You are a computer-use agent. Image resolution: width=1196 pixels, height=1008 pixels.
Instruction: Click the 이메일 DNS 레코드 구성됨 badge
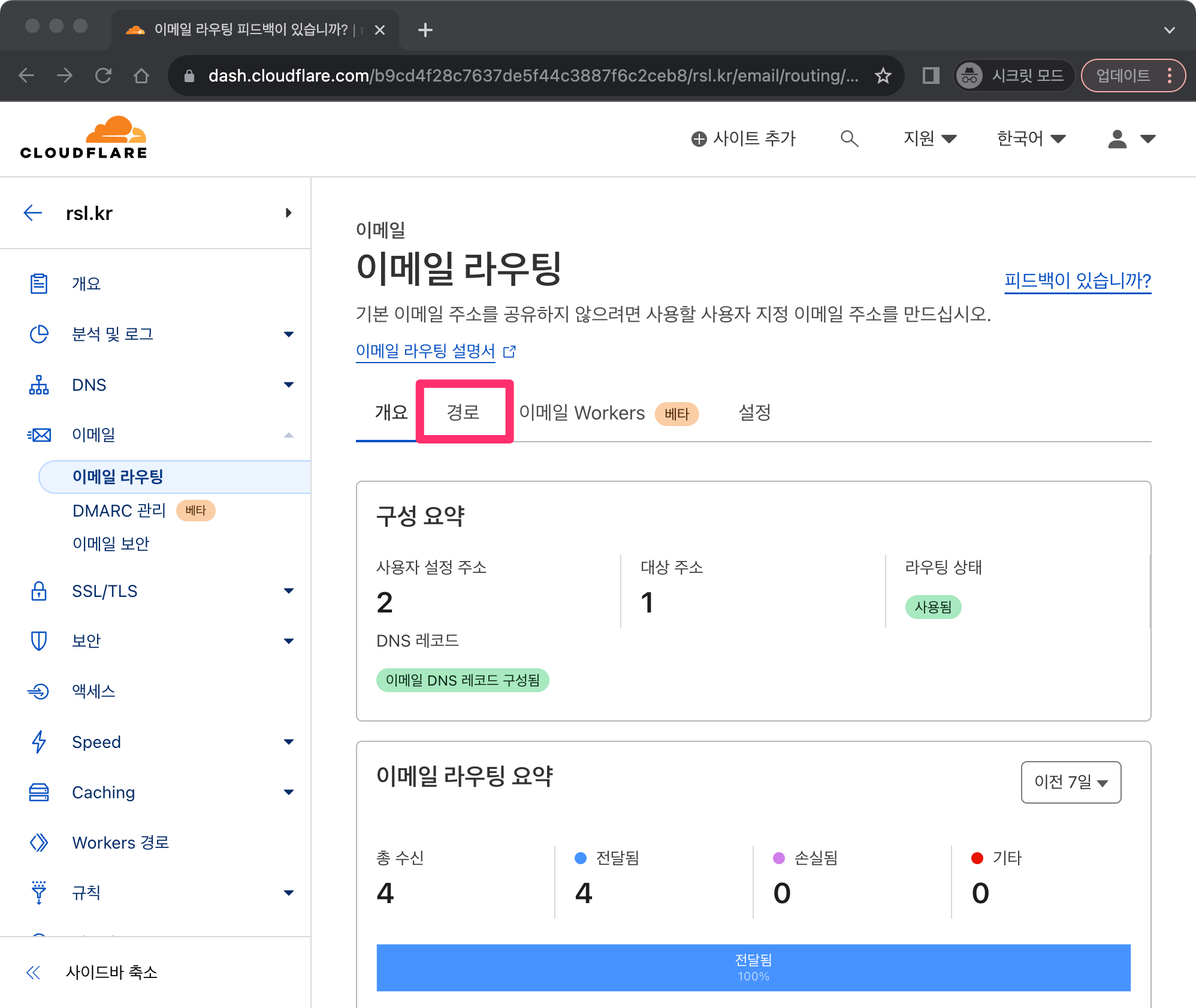[x=463, y=680]
